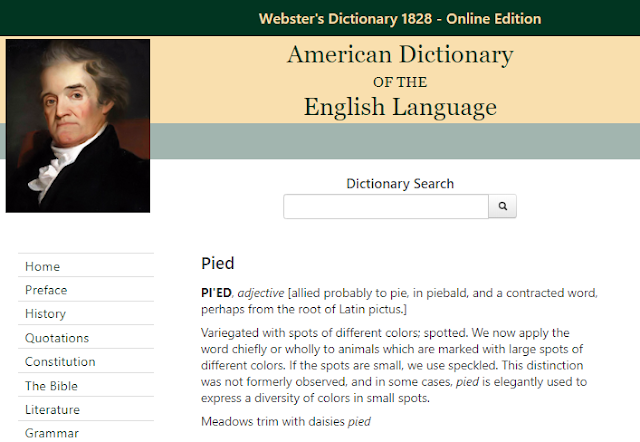The width and height of the screenshot is (640, 442).
Task: Click the Dictionary Search label
Action: (x=400, y=184)
